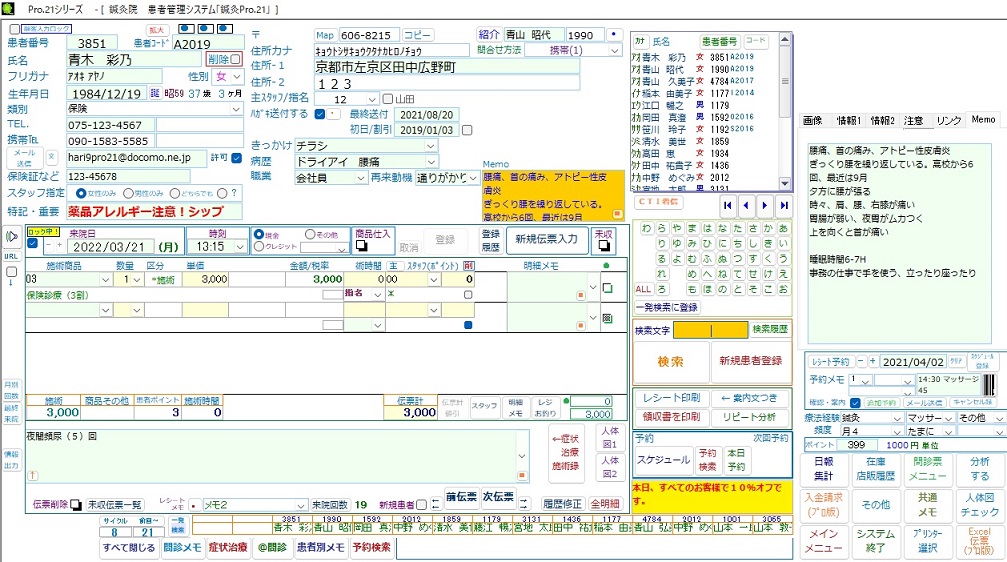Jump to the last patient record

784,206
